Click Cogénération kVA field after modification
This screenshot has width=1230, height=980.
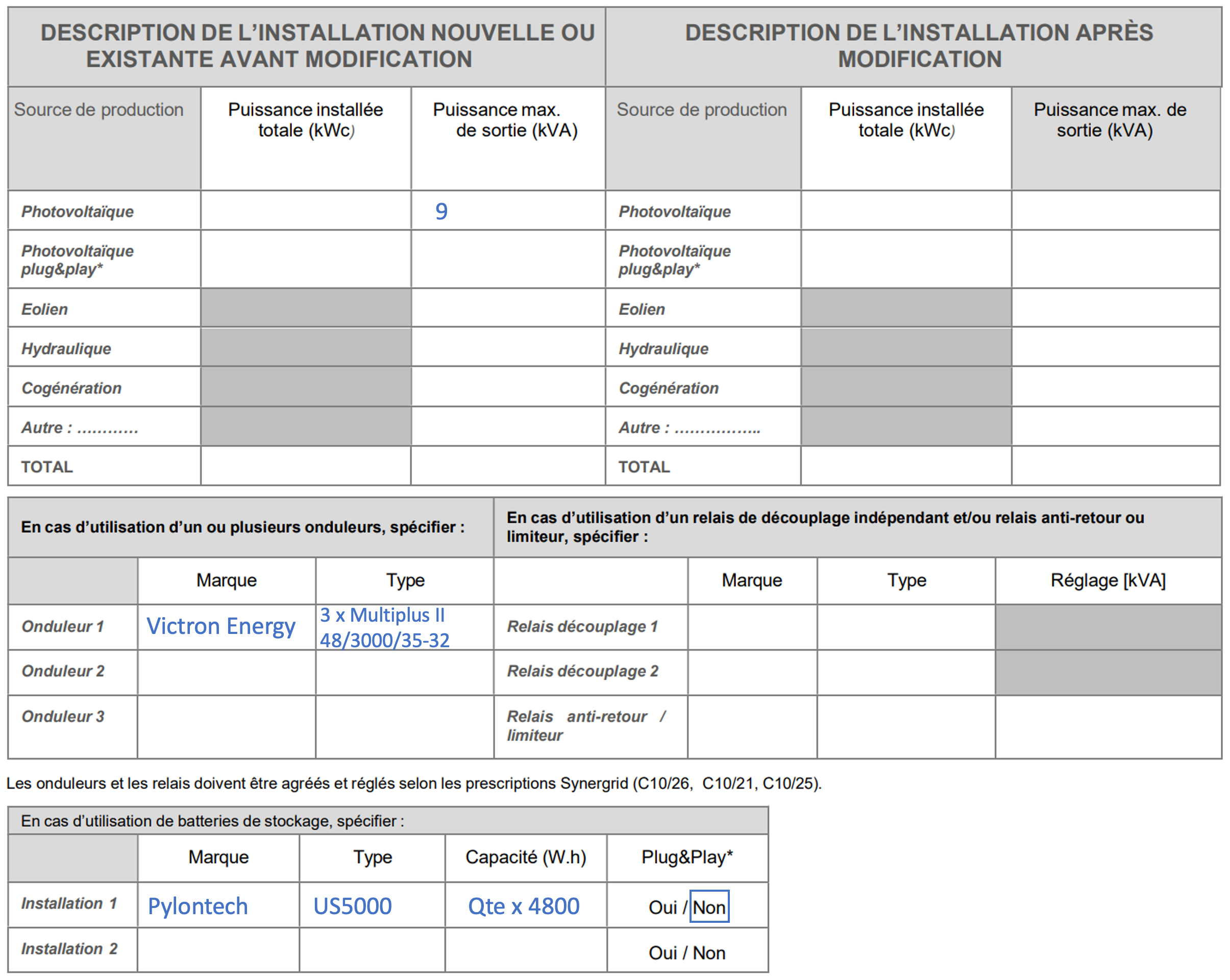coord(1116,387)
